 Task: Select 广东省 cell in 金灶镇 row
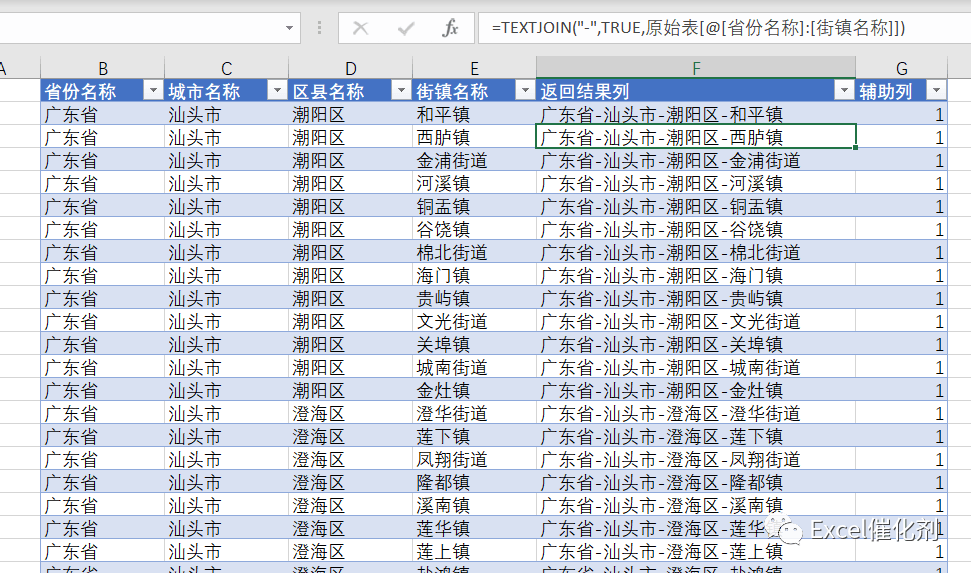(103, 390)
